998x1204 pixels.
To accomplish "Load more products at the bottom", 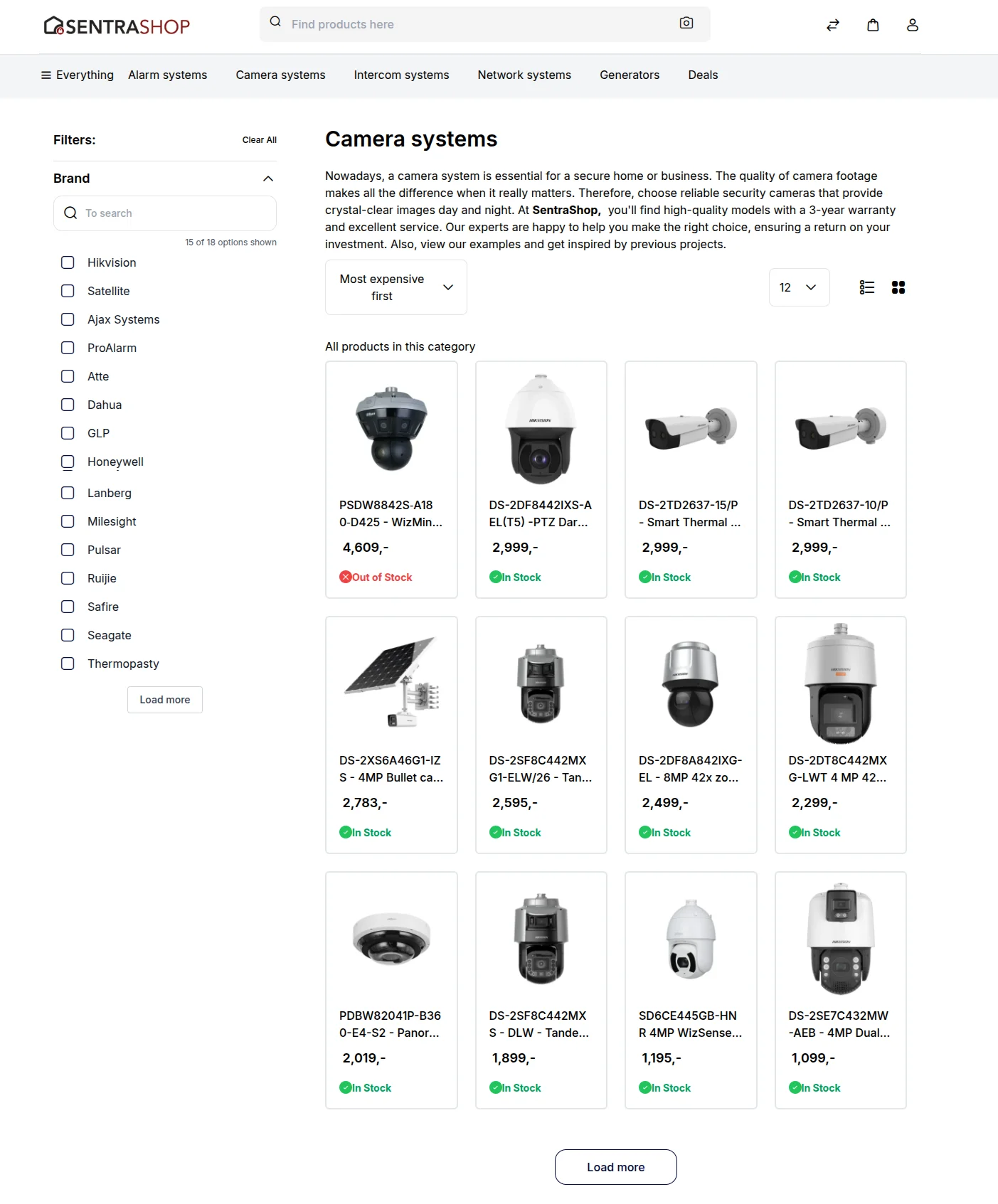I will point(616,1167).
